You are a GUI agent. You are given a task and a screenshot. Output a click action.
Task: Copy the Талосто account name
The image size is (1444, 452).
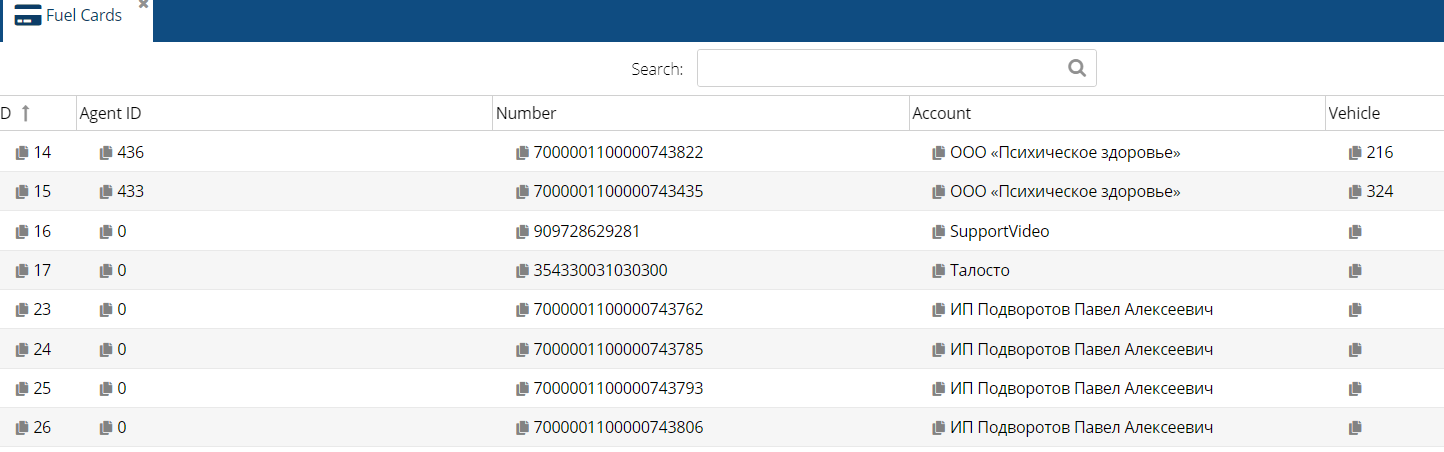[x=938, y=271]
